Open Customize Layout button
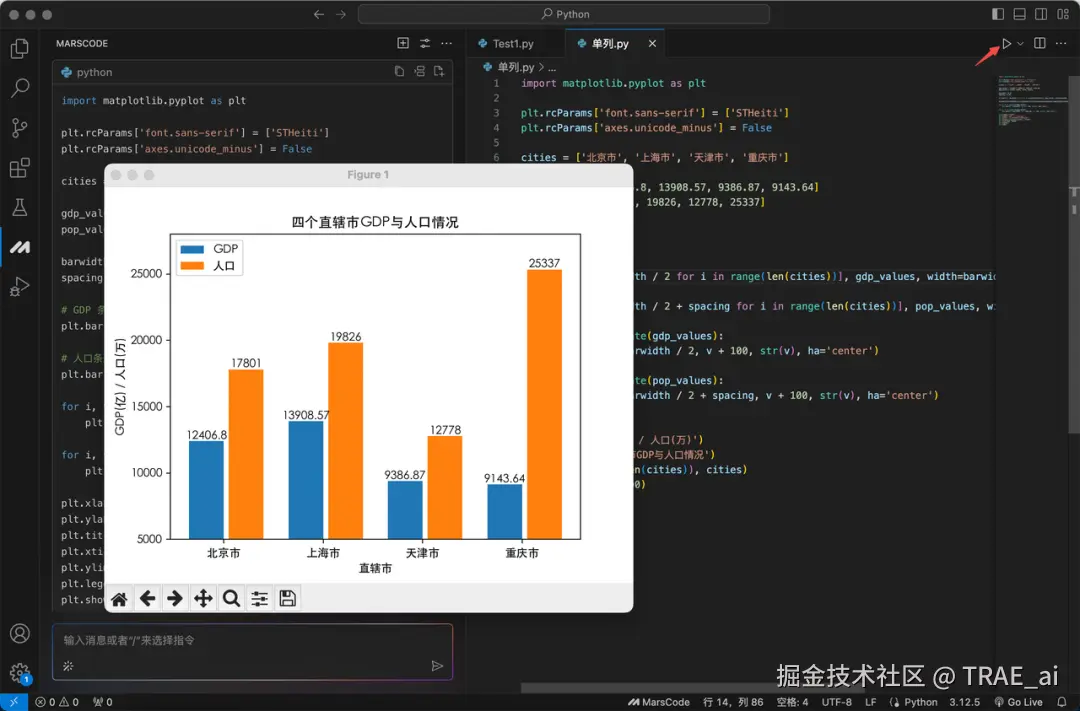This screenshot has height=711, width=1080. tap(1063, 14)
